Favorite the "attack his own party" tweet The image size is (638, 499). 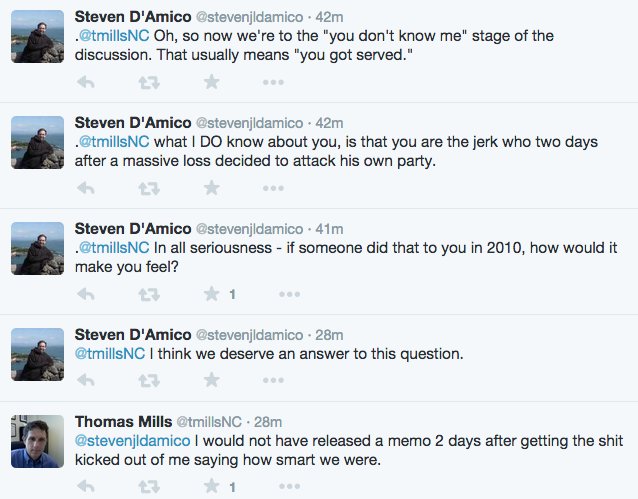pos(212,188)
